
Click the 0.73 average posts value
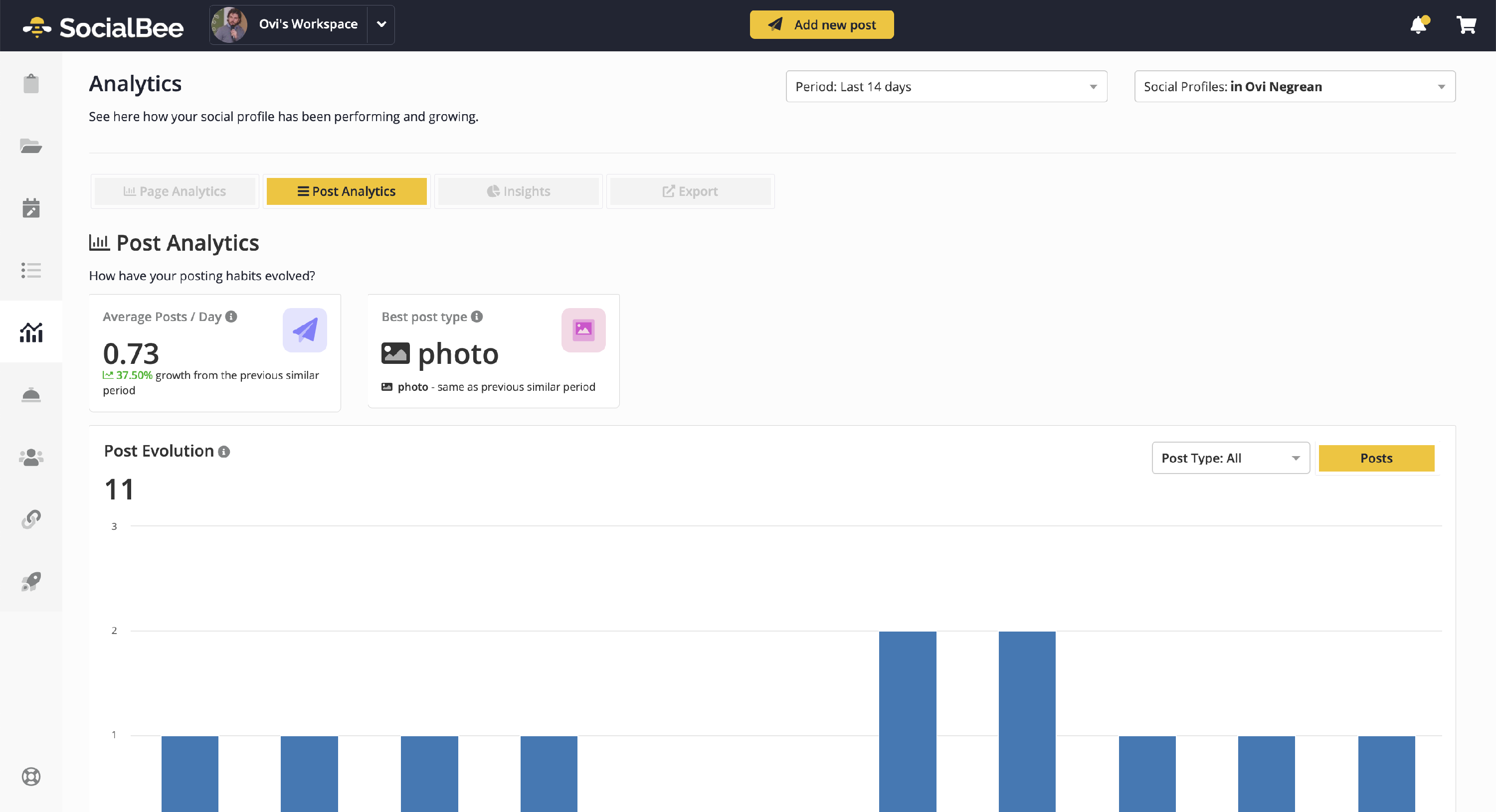click(131, 353)
